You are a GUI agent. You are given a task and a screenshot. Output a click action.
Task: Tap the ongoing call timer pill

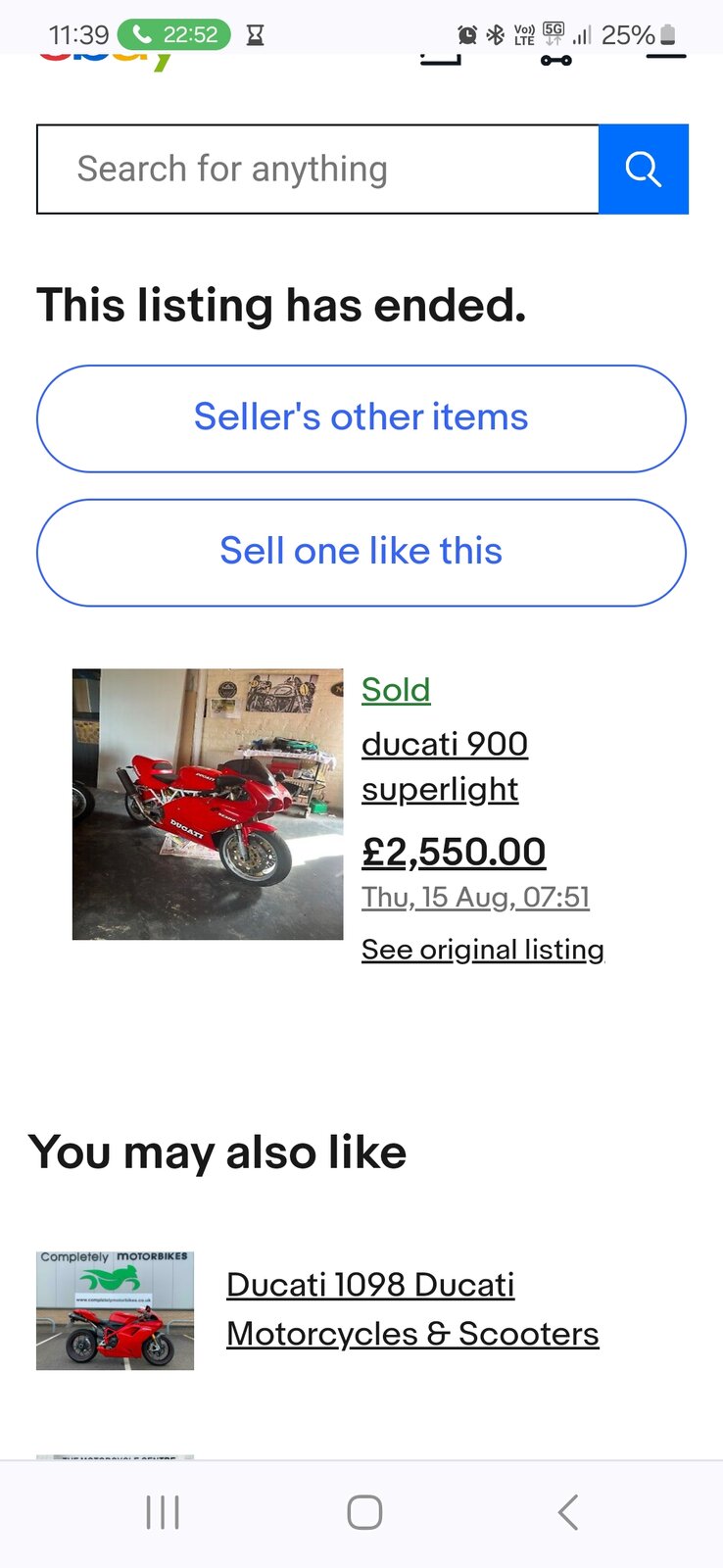click(173, 35)
